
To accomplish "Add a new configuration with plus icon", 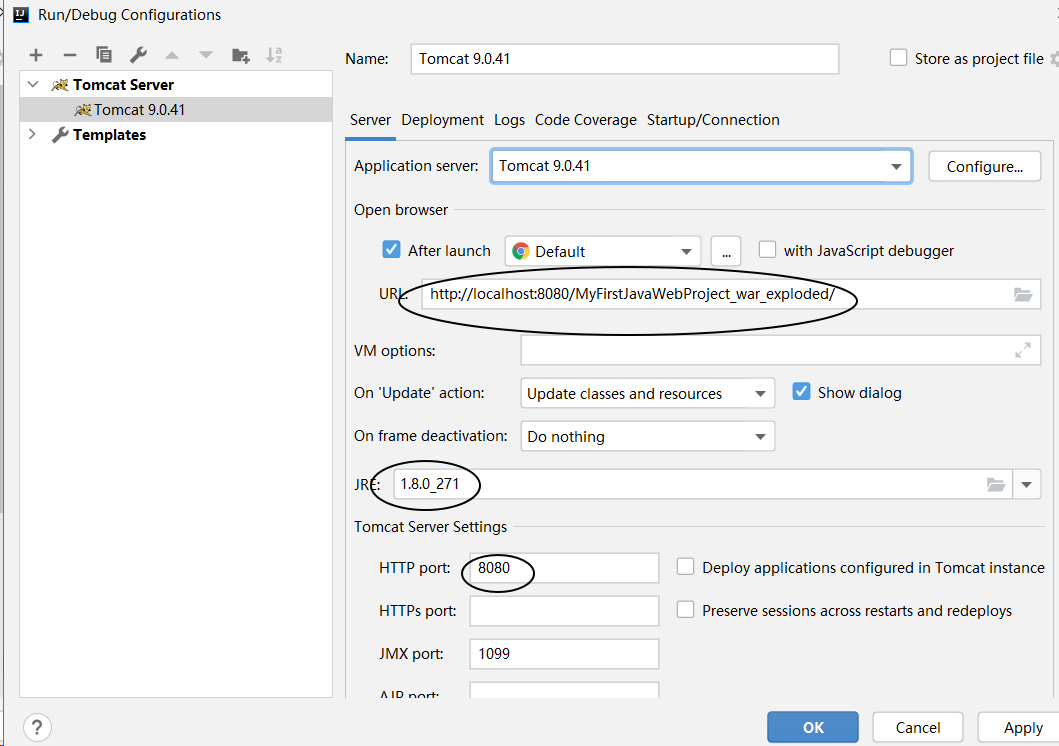I will (x=36, y=55).
